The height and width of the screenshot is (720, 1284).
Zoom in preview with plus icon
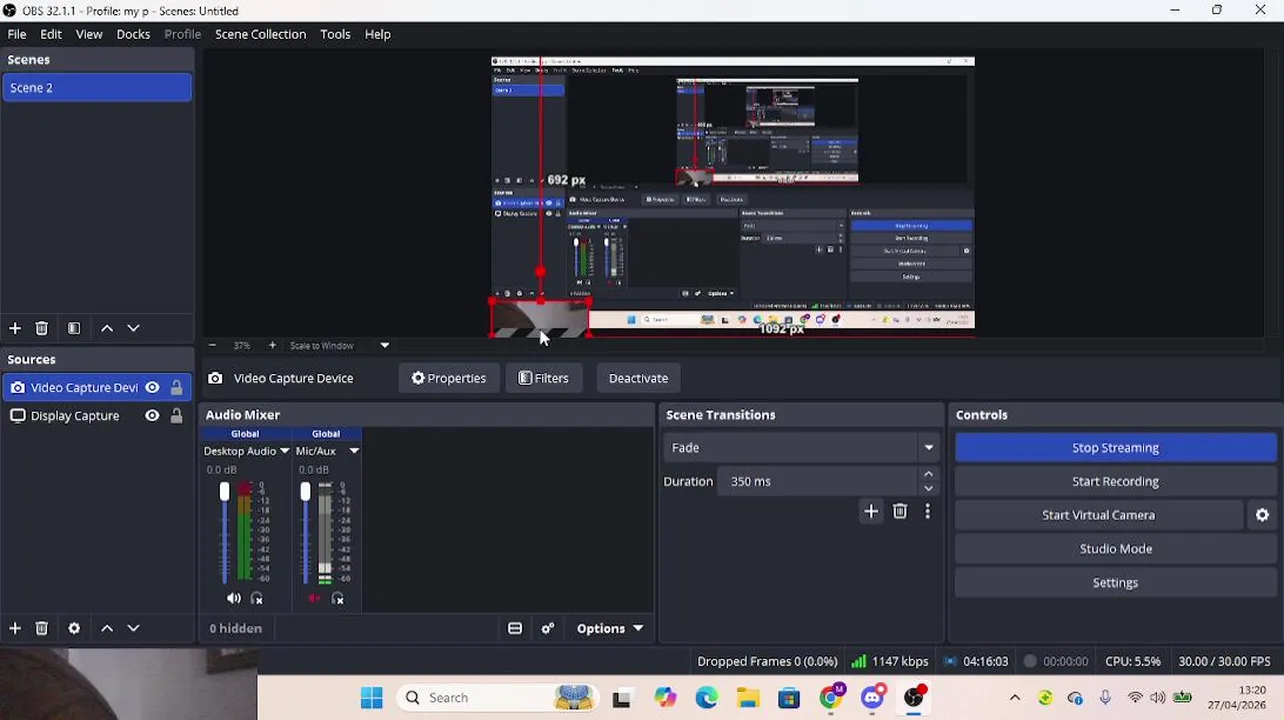[x=272, y=345]
